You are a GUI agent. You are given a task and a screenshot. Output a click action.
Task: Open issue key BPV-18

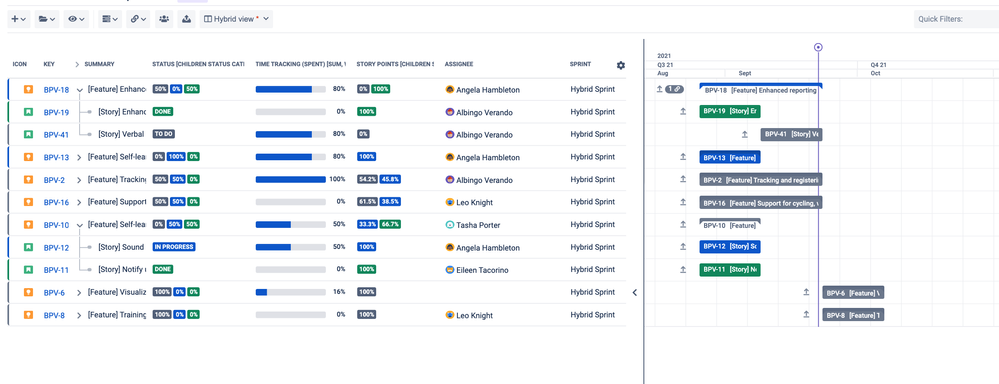pyautogui.click(x=56, y=90)
